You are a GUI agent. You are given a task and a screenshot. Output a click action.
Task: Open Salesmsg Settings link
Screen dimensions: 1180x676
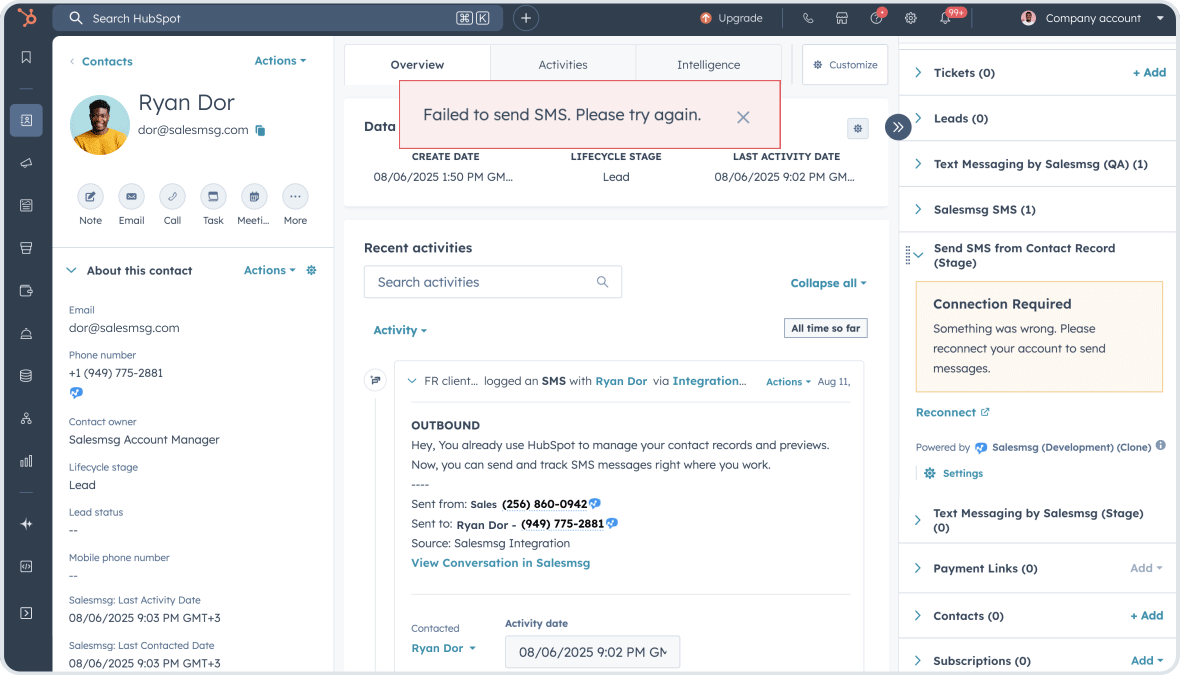[953, 474]
